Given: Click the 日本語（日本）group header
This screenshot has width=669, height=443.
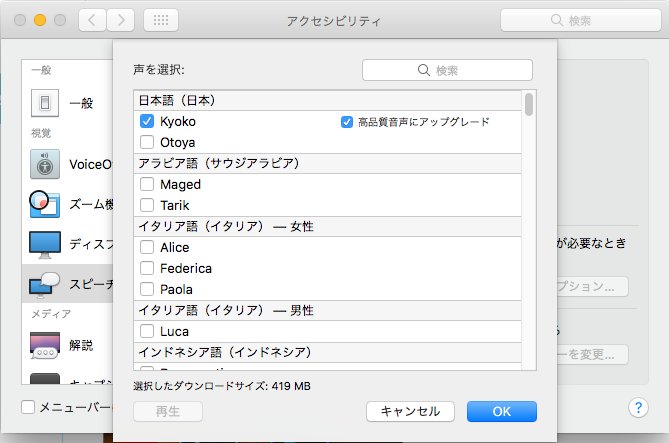Looking at the screenshot, I should click(x=328, y=101).
